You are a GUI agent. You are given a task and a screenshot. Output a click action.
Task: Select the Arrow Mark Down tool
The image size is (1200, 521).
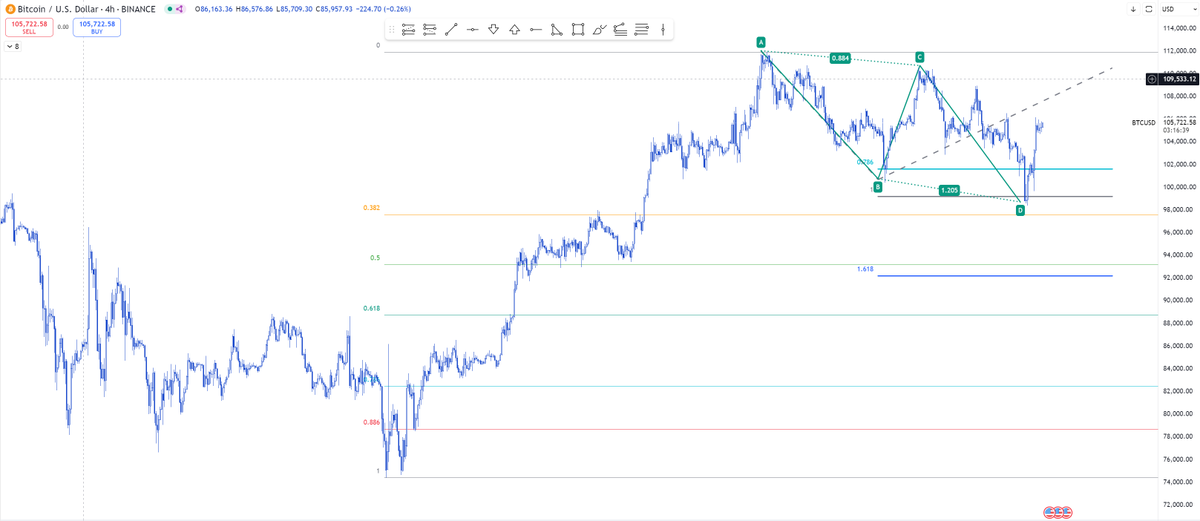coord(493,30)
